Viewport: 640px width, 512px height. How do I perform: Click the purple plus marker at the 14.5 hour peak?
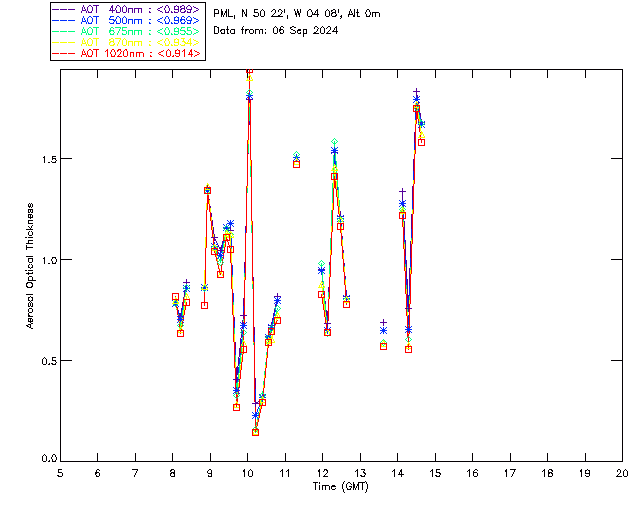[x=416, y=91]
